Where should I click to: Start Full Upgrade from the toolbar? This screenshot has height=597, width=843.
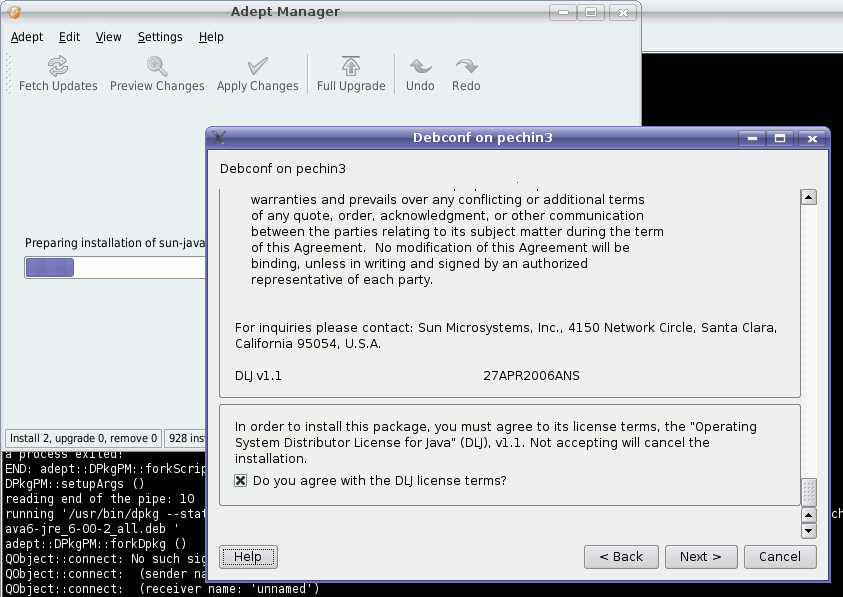pyautogui.click(x=351, y=74)
